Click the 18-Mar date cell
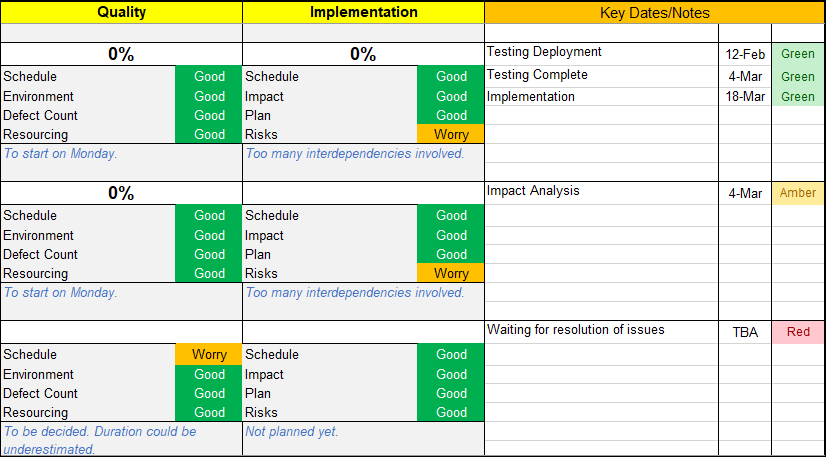Viewport: 826px width, 457px height. point(745,97)
